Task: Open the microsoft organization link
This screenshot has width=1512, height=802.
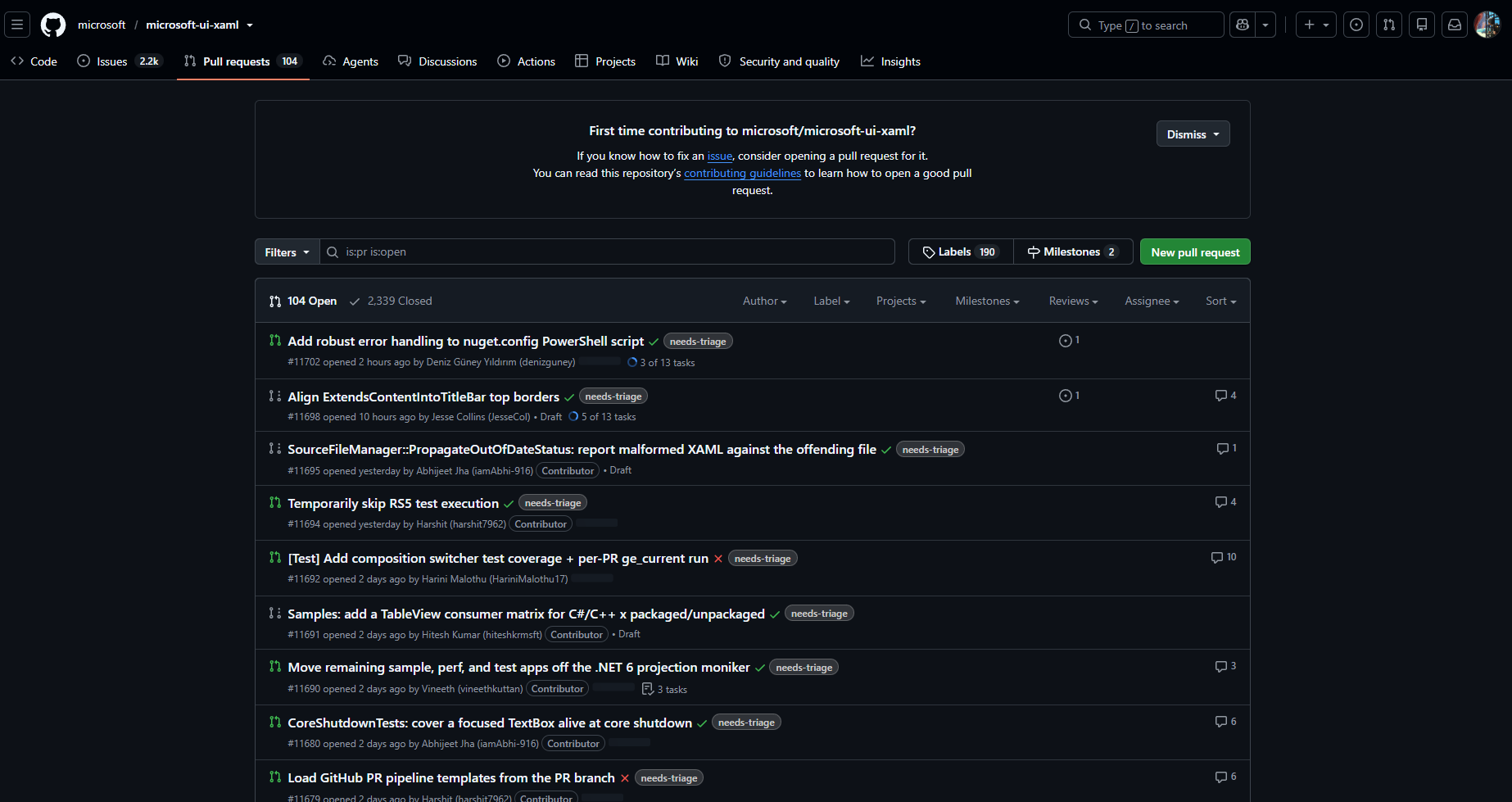Action: pos(102,25)
